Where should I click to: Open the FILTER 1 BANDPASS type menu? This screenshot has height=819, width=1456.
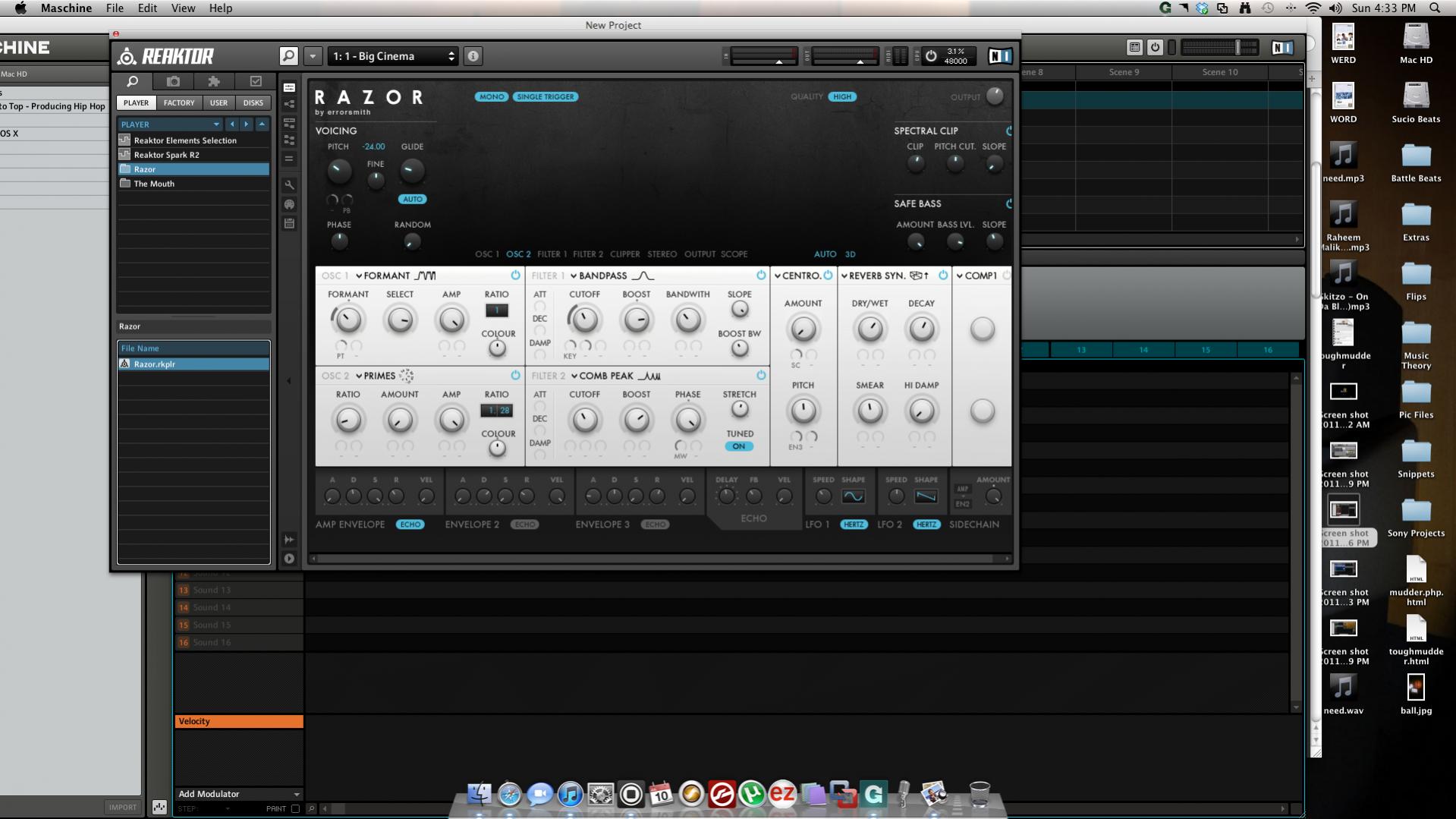coord(612,276)
